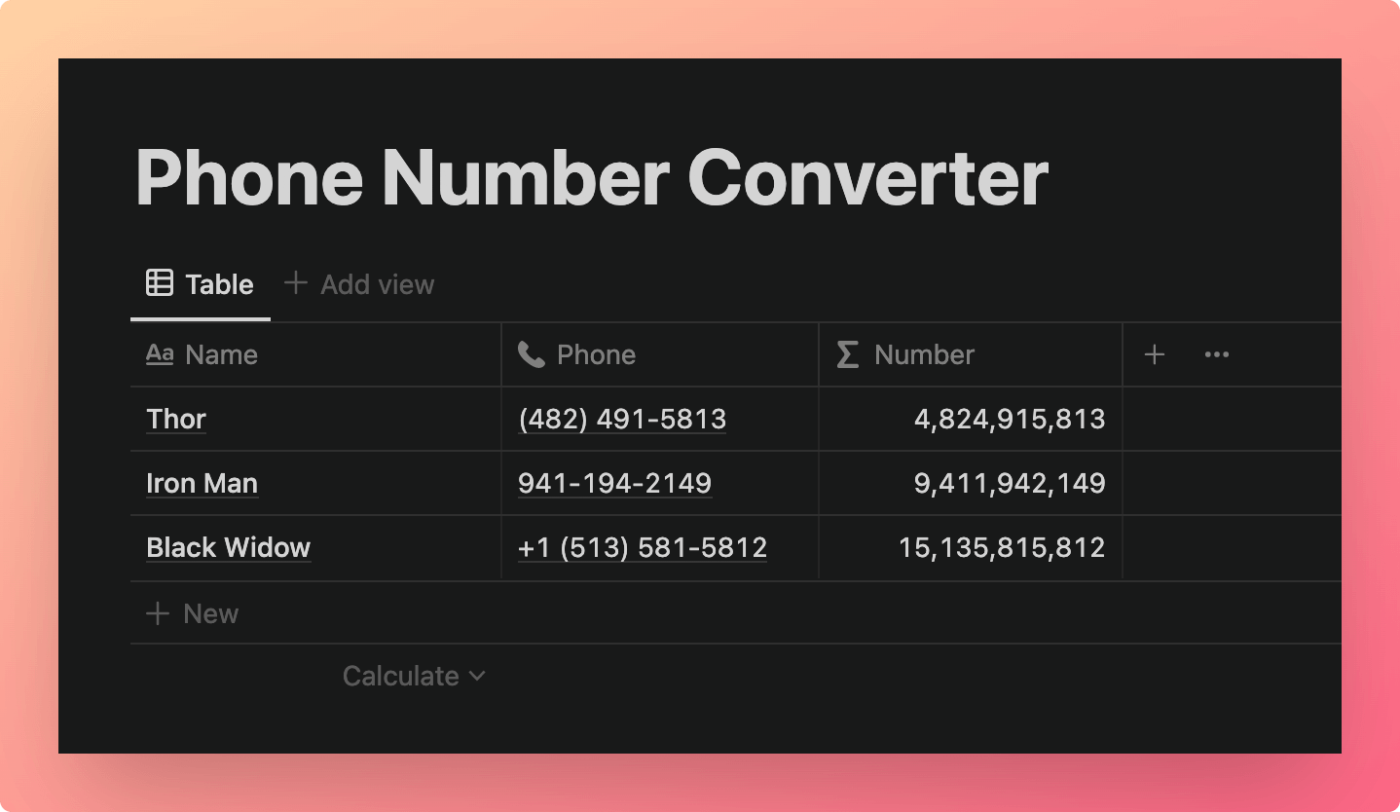
Task: Click the phone icon in the Phone header
Action: tap(531, 354)
